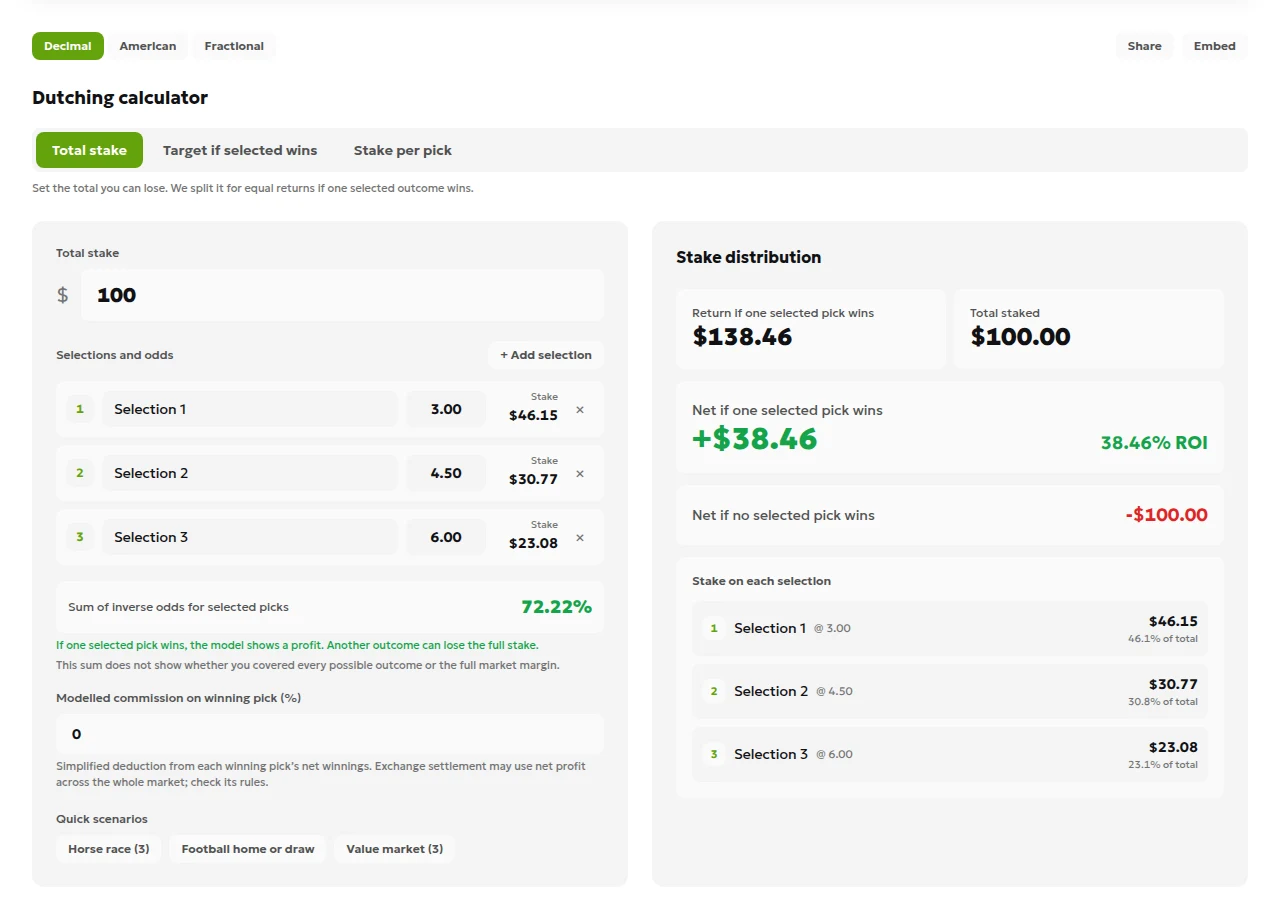Click the Dutching calculator heading
The image size is (1280, 919).
pyautogui.click(x=120, y=98)
